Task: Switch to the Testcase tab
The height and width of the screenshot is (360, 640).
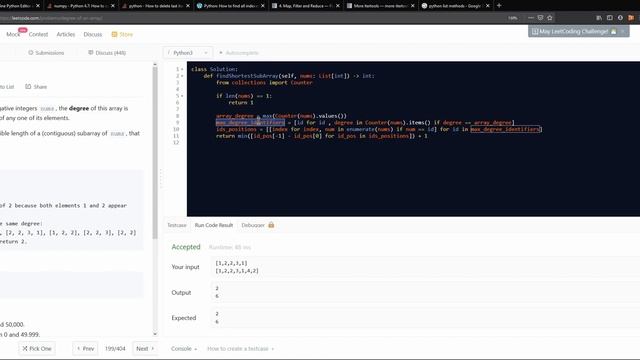Action: click(176, 225)
